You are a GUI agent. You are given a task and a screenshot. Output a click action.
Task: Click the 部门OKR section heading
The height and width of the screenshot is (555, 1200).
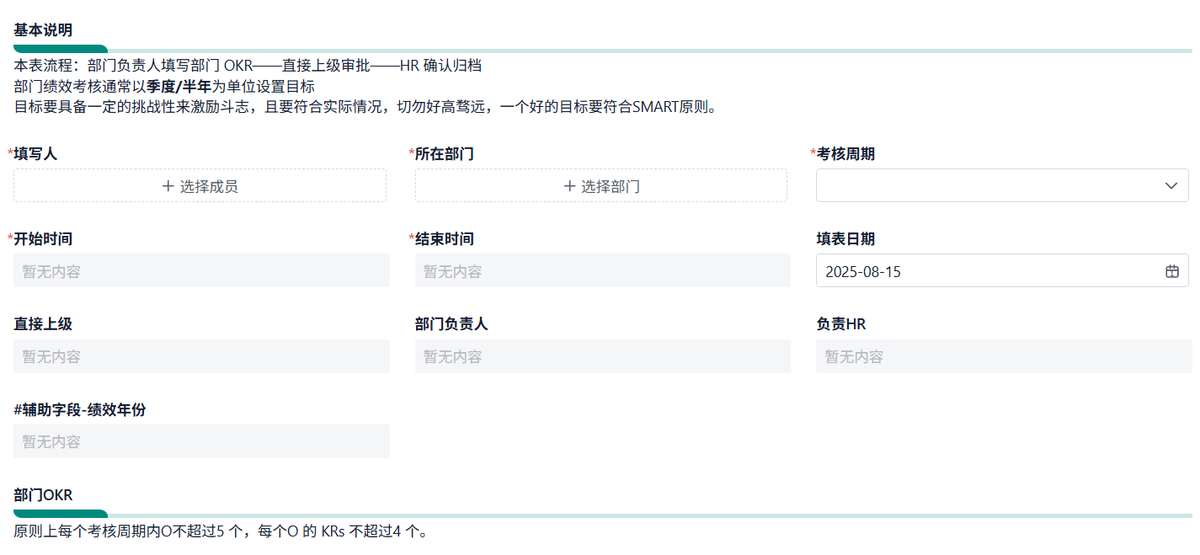43,495
